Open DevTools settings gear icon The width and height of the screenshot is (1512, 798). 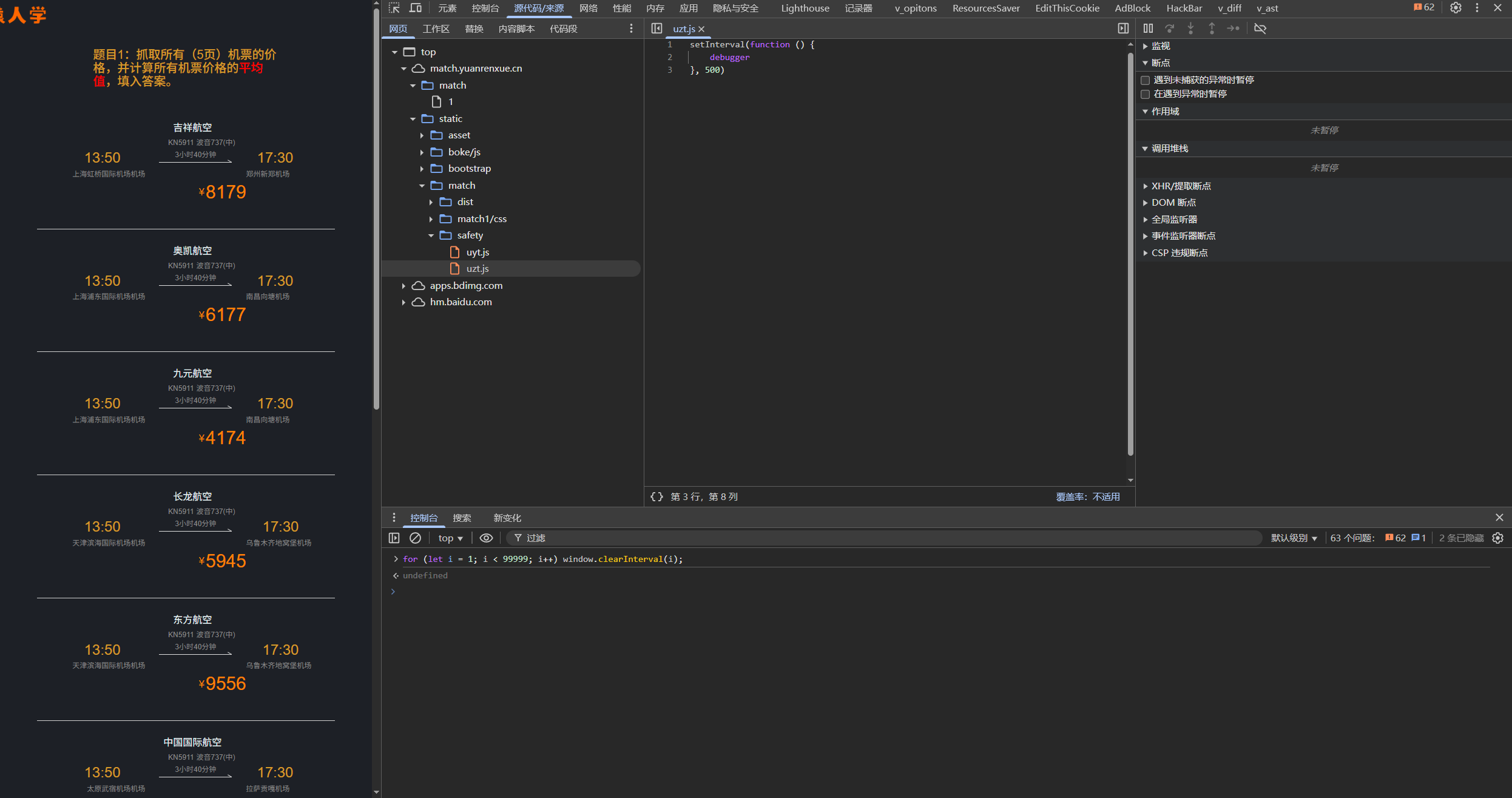1456,8
